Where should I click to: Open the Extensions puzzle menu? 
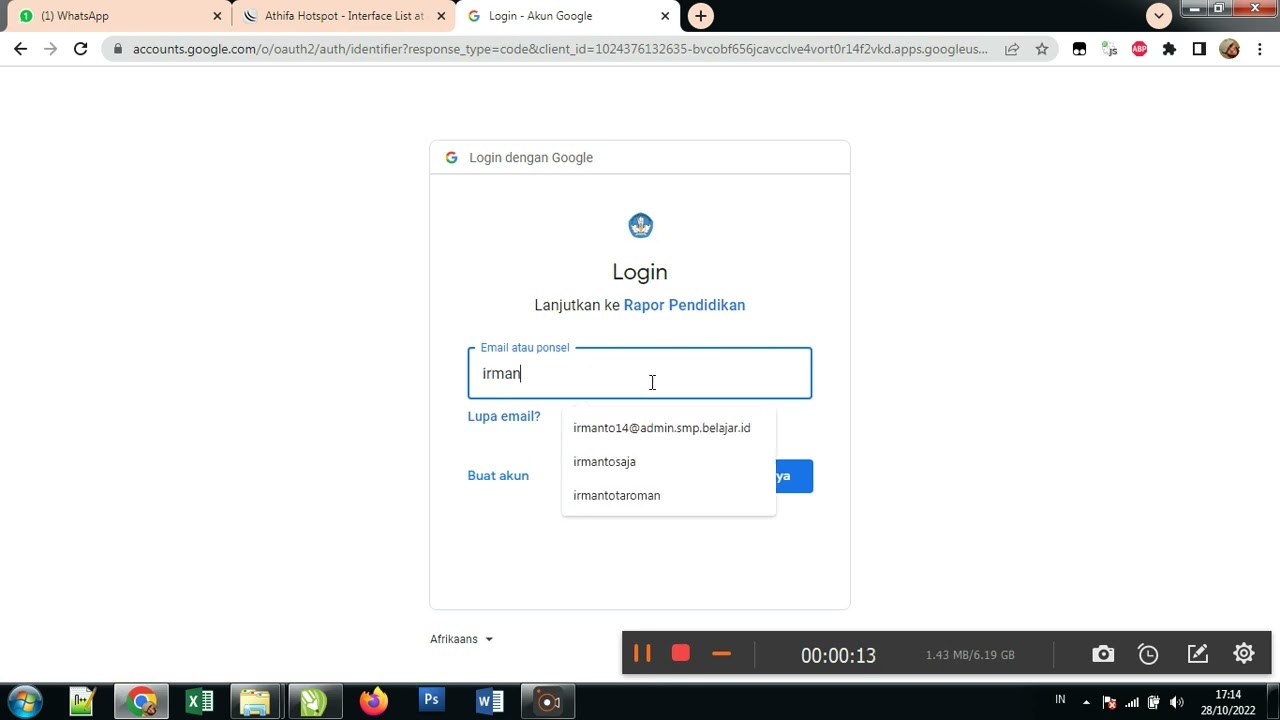(1169, 48)
